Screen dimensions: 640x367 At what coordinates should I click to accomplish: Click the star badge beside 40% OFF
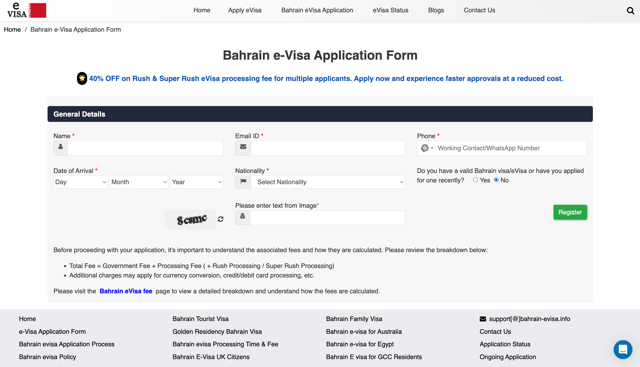[x=82, y=78]
